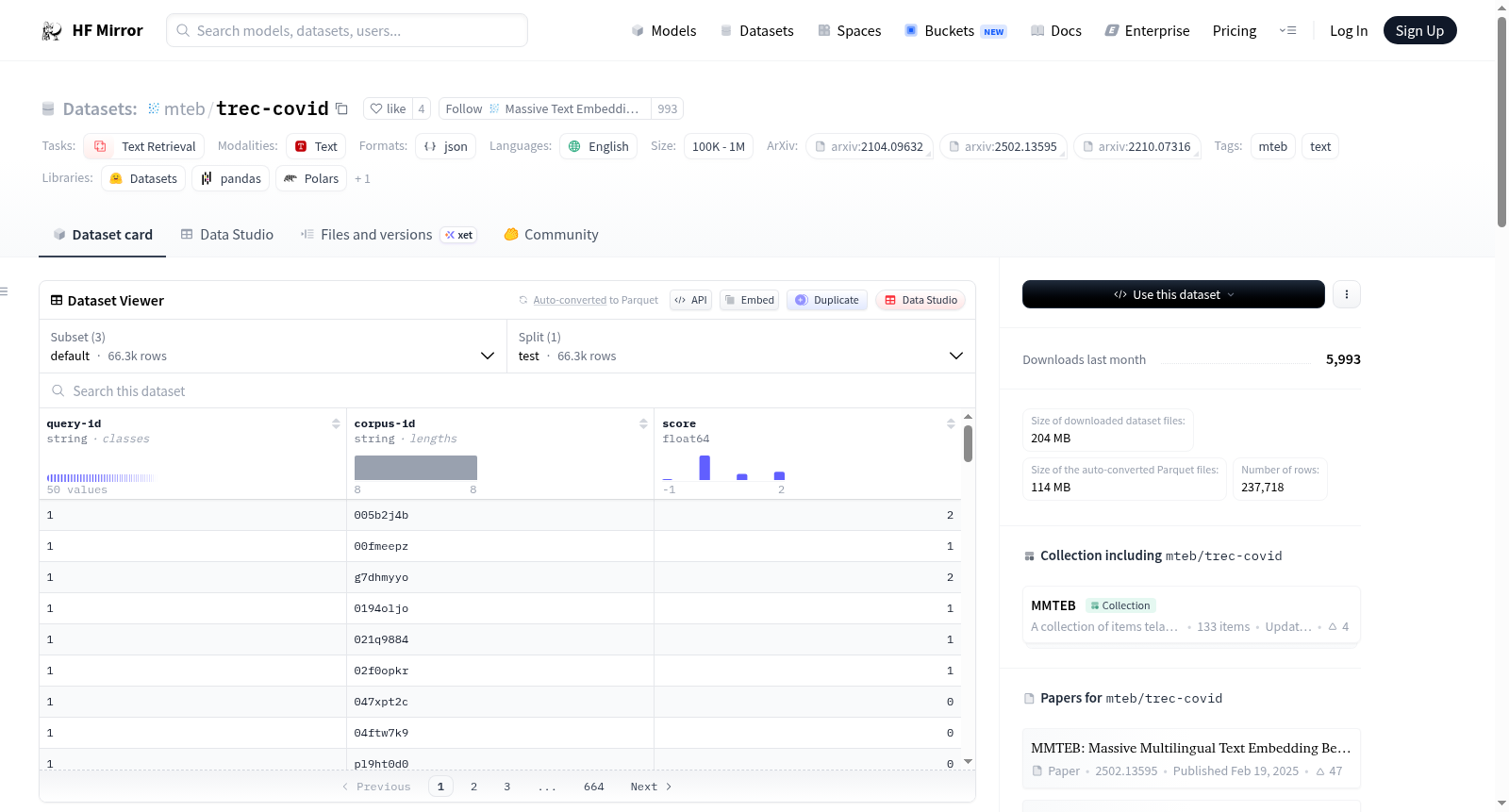Click the Pricing link
The width and height of the screenshot is (1509, 812).
1235,31
